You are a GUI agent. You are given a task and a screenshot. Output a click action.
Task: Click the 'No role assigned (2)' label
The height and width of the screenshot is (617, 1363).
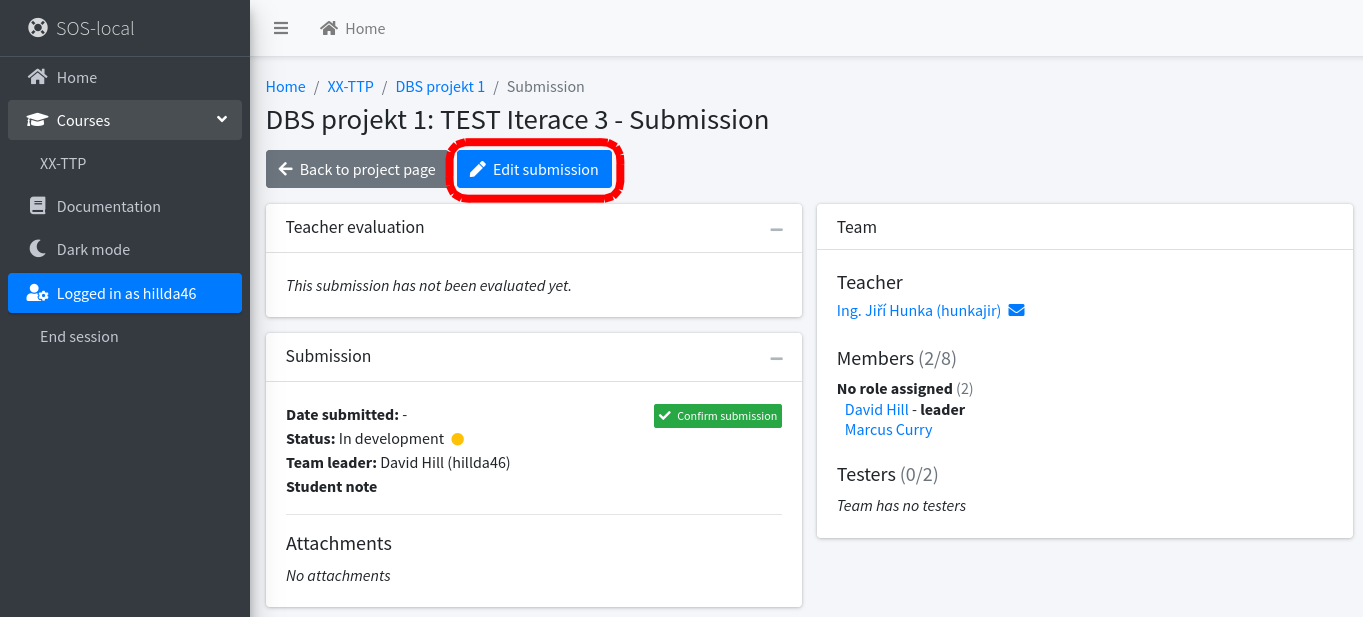pyautogui.click(x=905, y=388)
